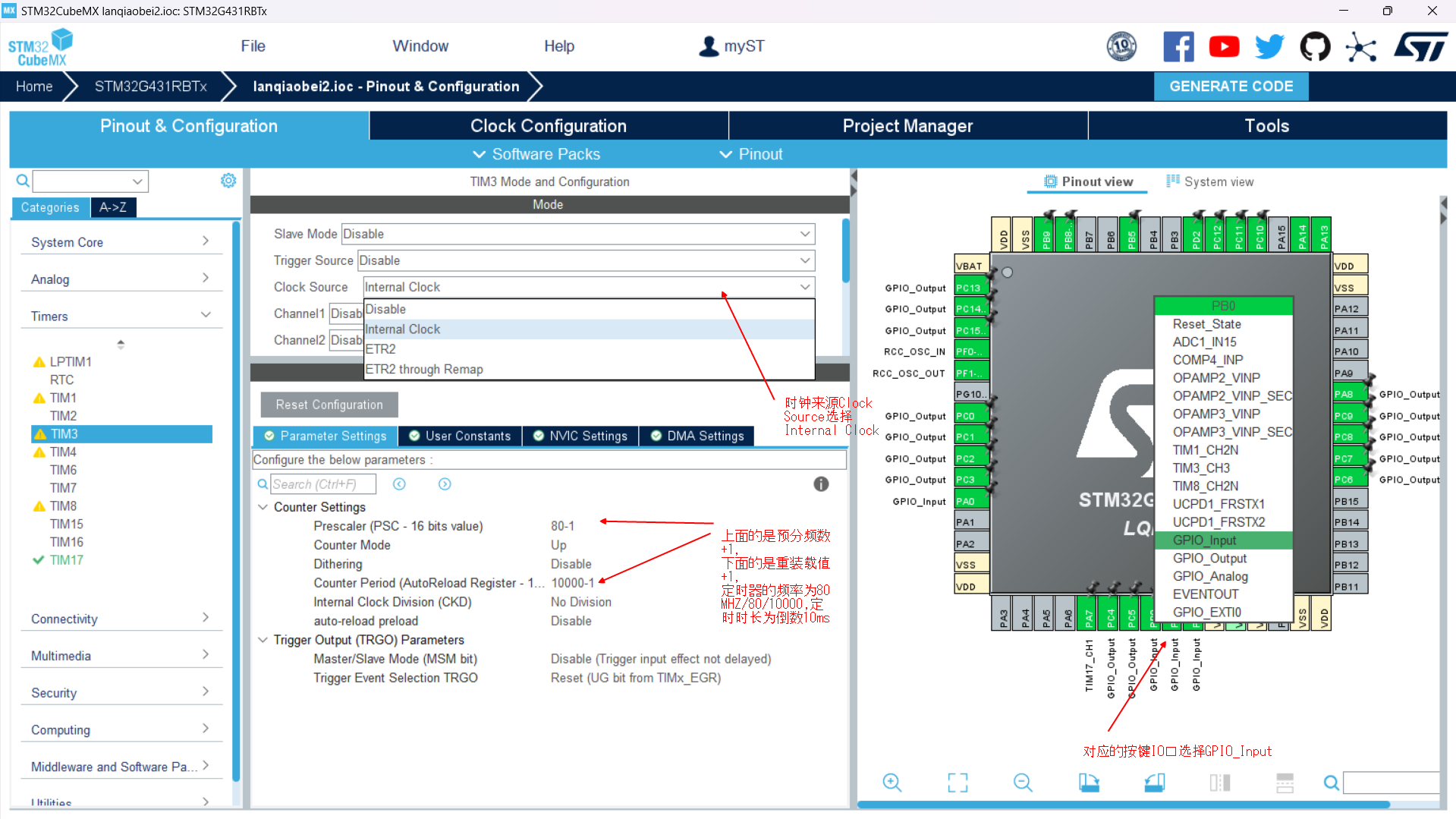Click the pinout list layout icon

pos(1285,783)
